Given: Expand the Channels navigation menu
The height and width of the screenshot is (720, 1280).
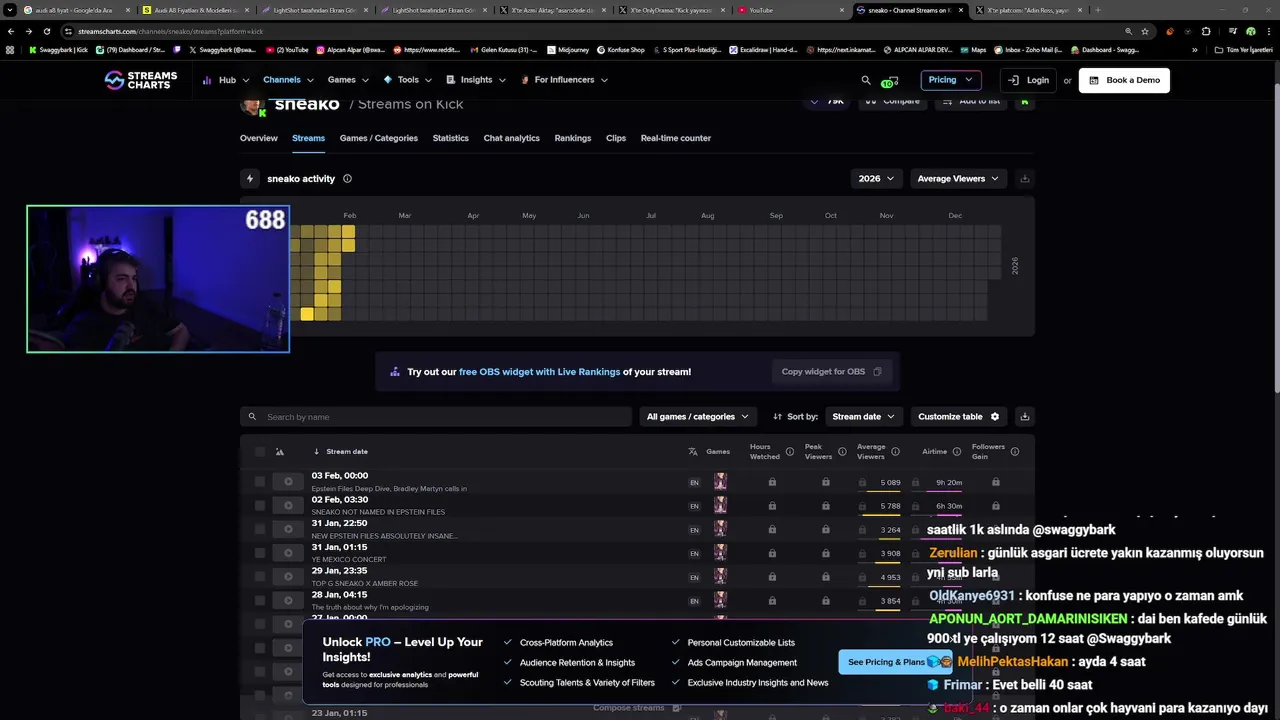Looking at the screenshot, I should (288, 80).
